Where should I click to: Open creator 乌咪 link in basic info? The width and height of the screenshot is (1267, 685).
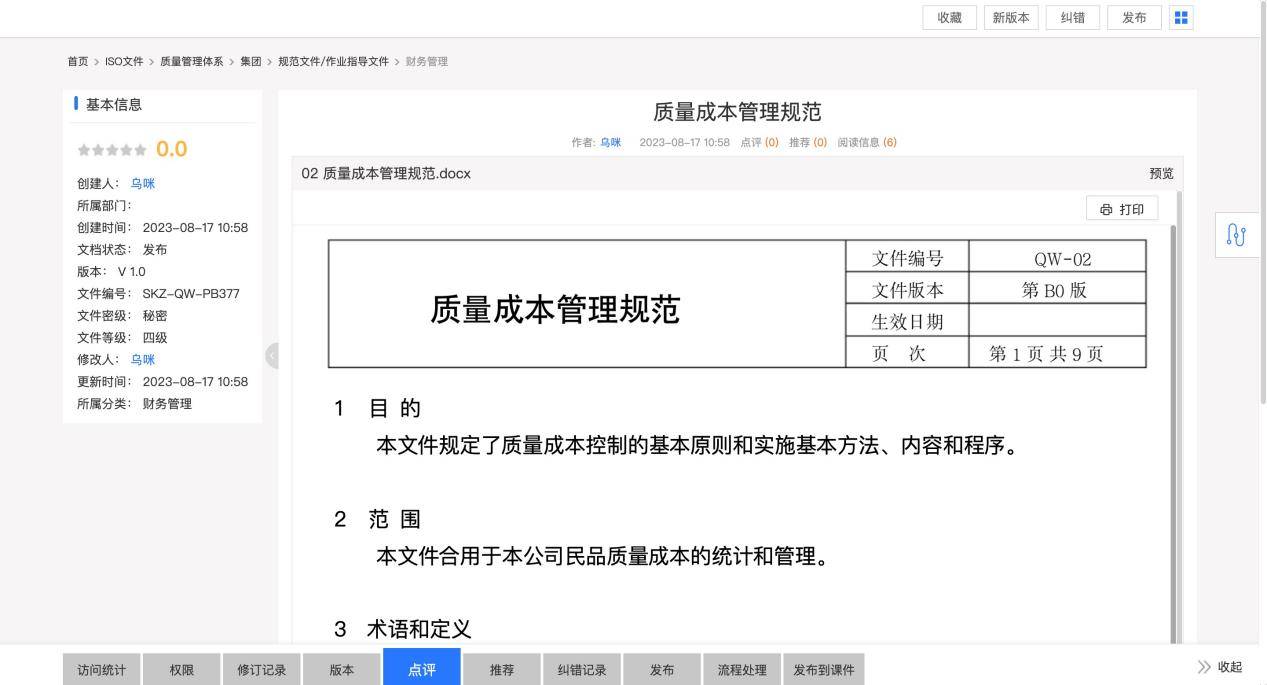pyautogui.click(x=143, y=184)
